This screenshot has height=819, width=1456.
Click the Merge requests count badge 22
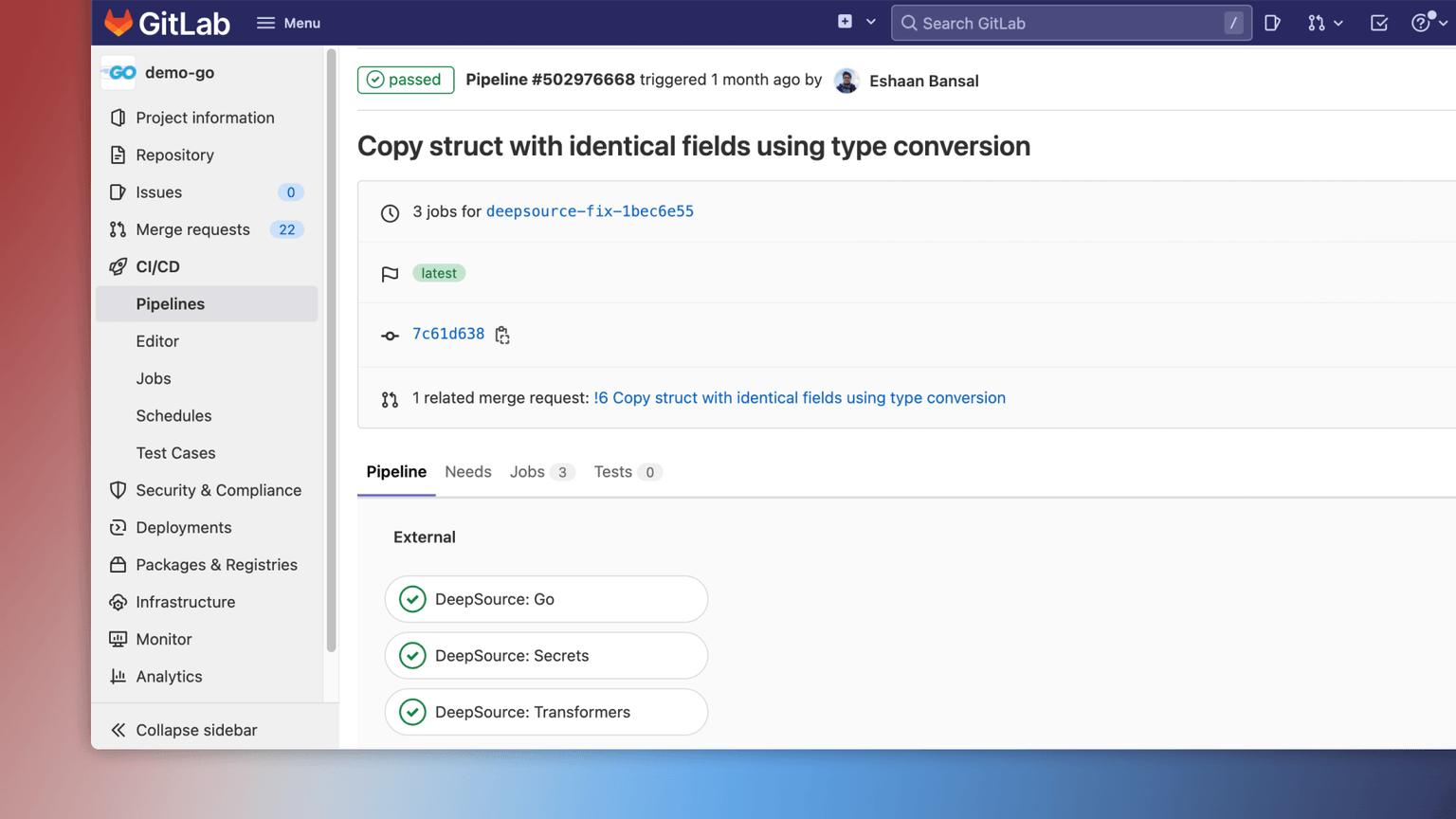click(286, 229)
